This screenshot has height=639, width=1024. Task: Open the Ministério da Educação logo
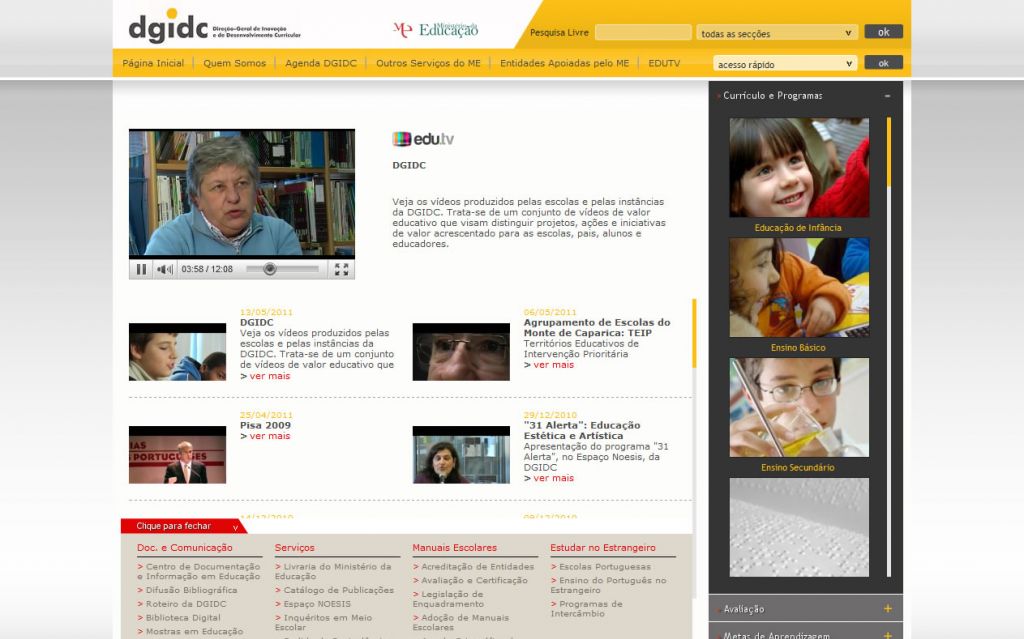coord(436,30)
